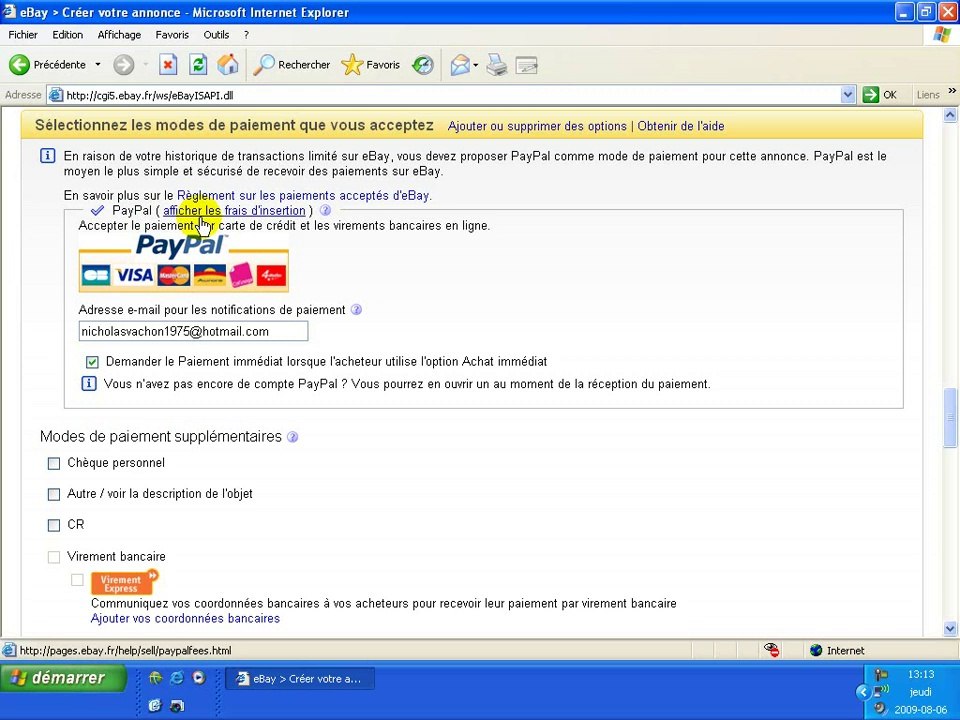Open the Favoris menu
This screenshot has width=960, height=720.
coord(172,35)
